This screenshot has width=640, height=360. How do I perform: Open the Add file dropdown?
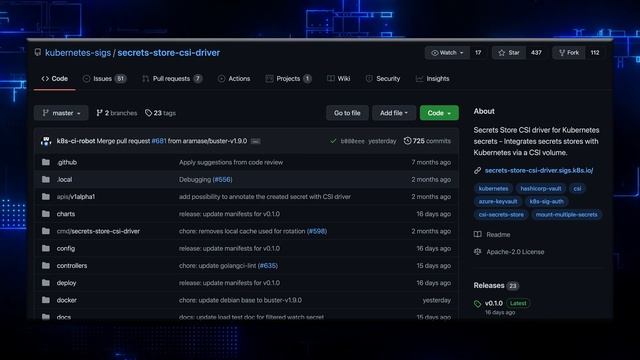(394, 113)
